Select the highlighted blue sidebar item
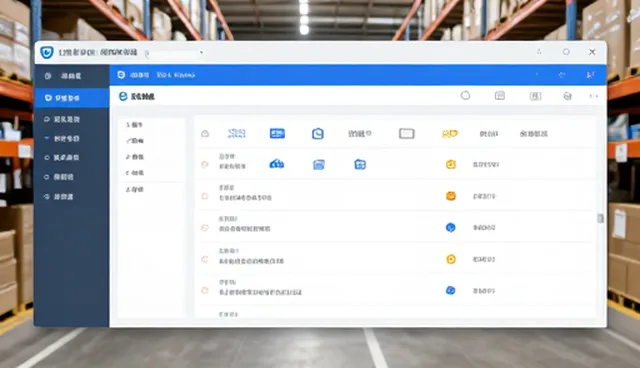The image size is (640, 368). click(71, 98)
